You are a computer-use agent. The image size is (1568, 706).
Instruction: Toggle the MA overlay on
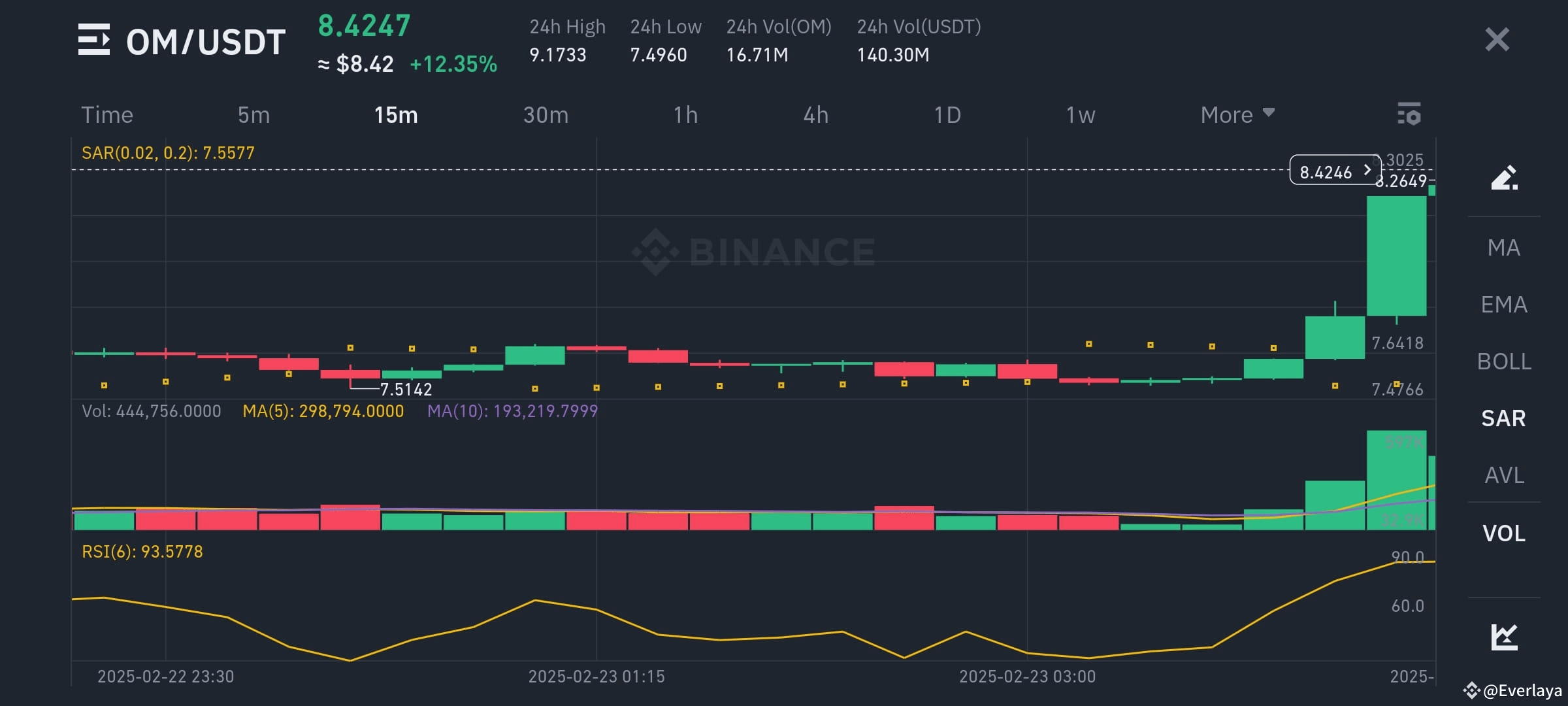1505,248
